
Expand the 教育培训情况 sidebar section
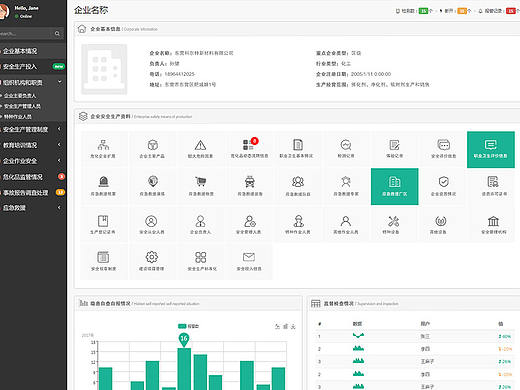(x=33, y=145)
